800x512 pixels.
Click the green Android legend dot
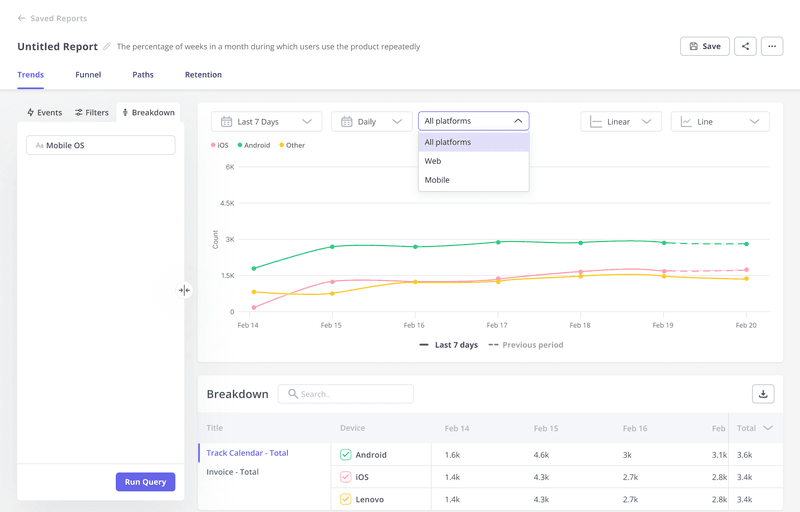point(240,146)
